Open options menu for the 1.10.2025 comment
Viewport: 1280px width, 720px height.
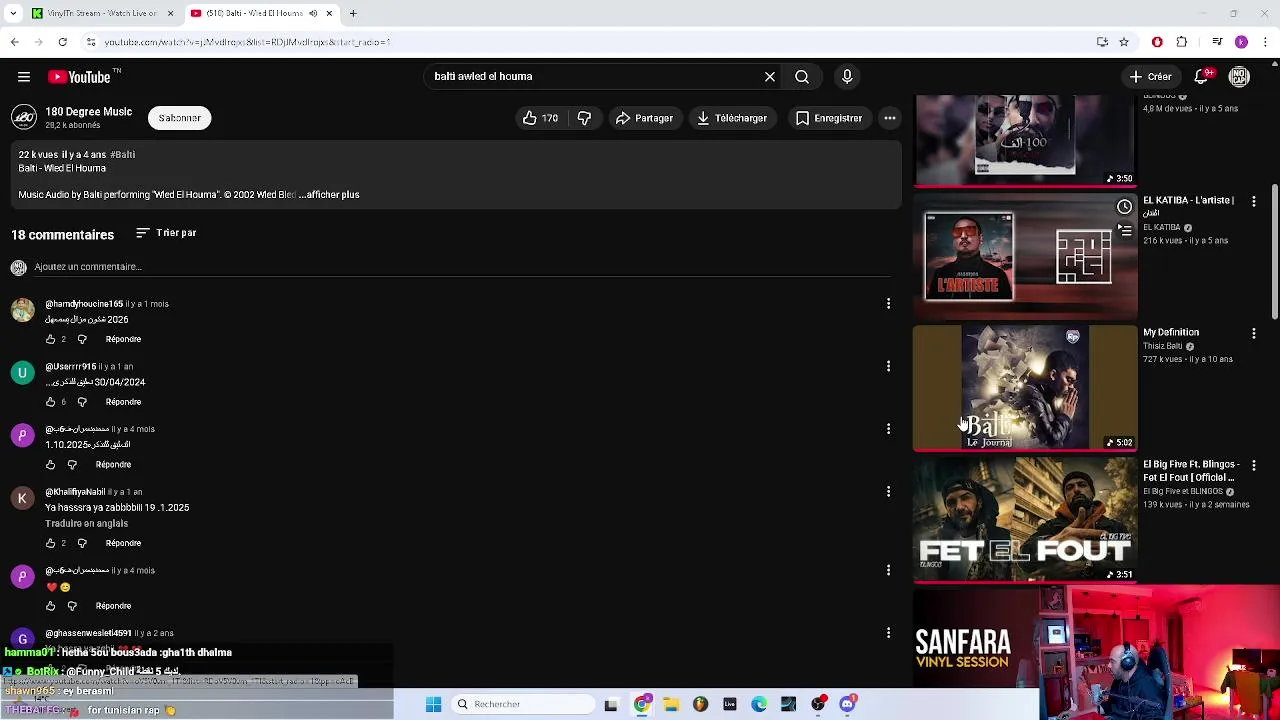pyautogui.click(x=888, y=429)
